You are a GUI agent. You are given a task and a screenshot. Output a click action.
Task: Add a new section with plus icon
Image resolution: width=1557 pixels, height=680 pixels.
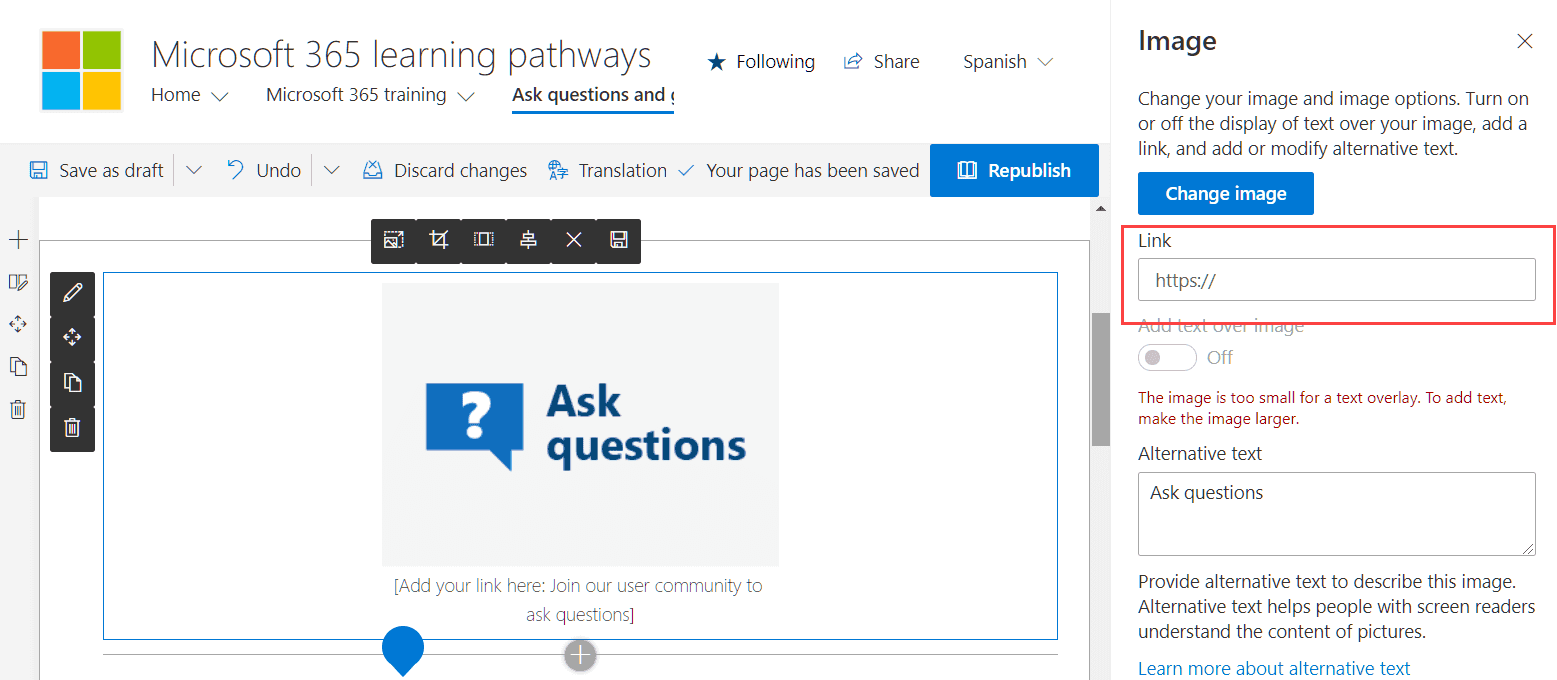click(18, 240)
